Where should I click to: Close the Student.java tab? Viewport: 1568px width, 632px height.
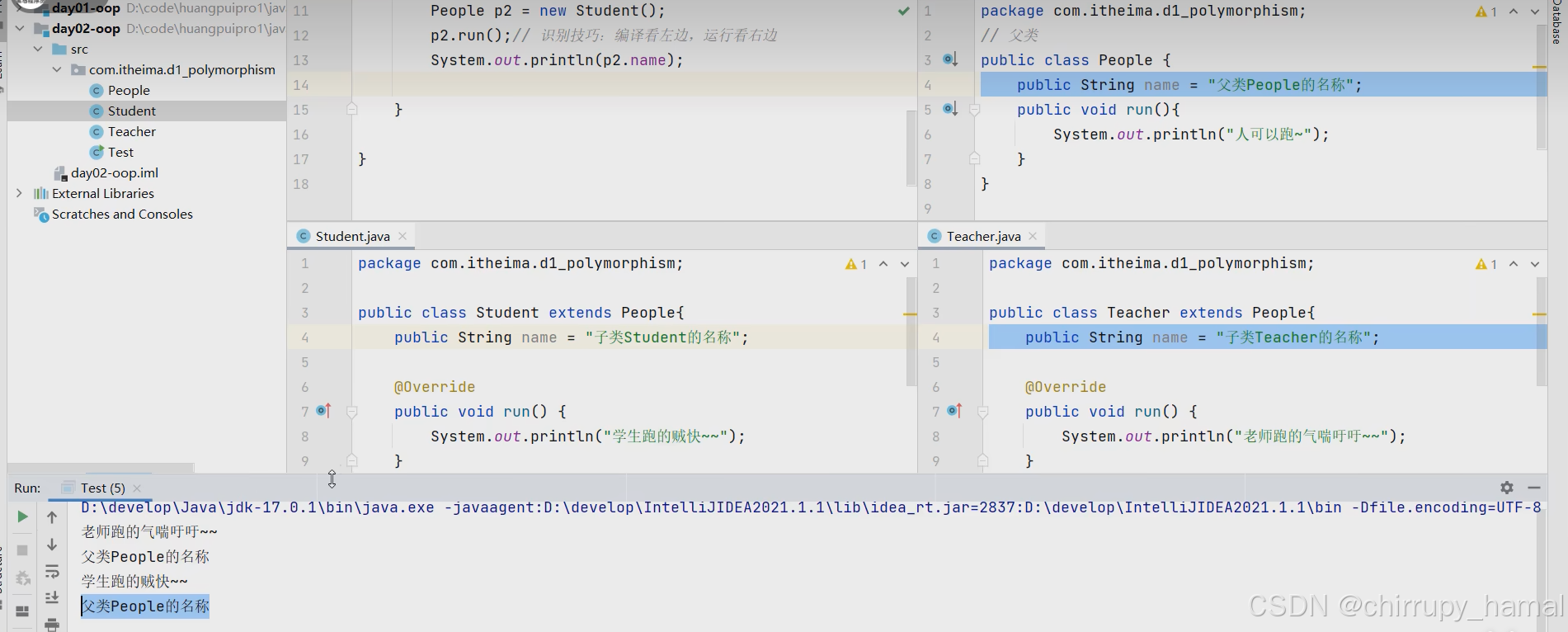pos(403,236)
